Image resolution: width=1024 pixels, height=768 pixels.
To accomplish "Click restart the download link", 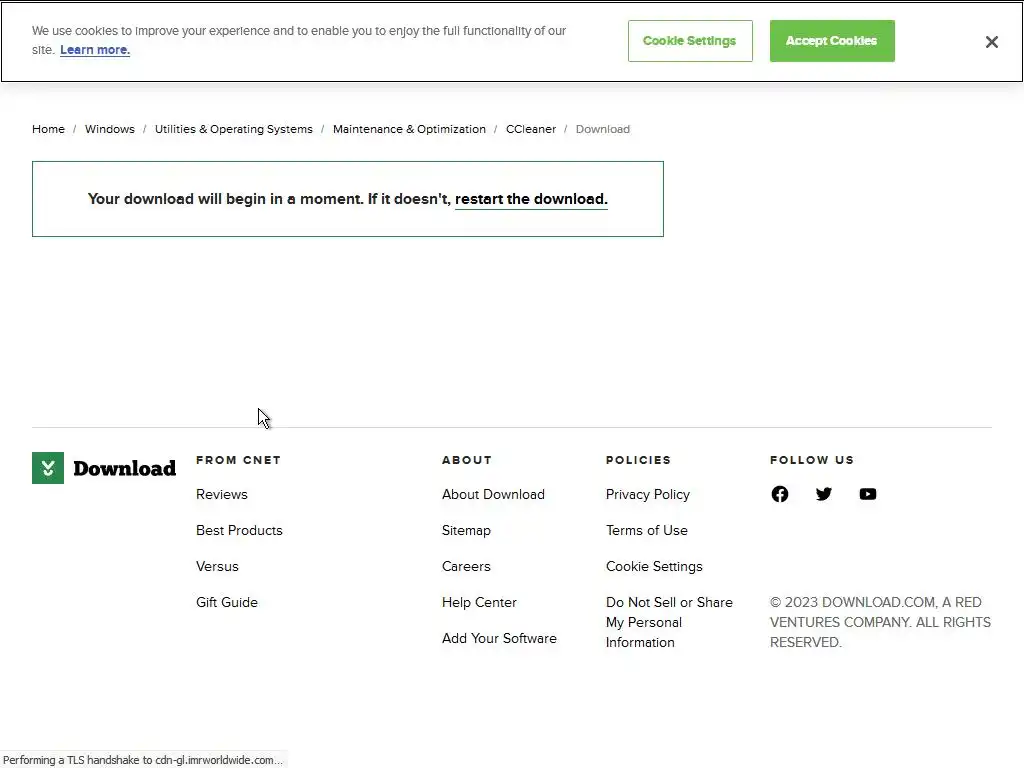I will (531, 199).
